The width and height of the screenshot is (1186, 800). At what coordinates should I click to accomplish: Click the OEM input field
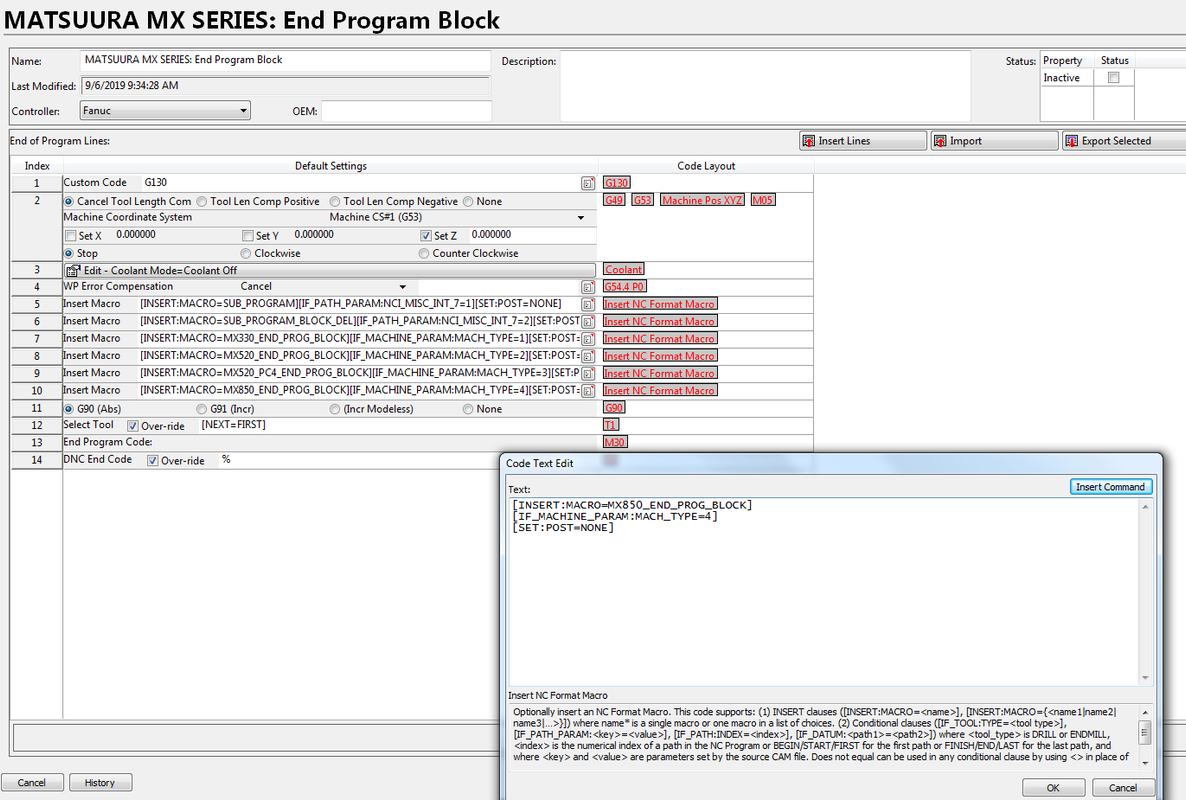(406, 111)
